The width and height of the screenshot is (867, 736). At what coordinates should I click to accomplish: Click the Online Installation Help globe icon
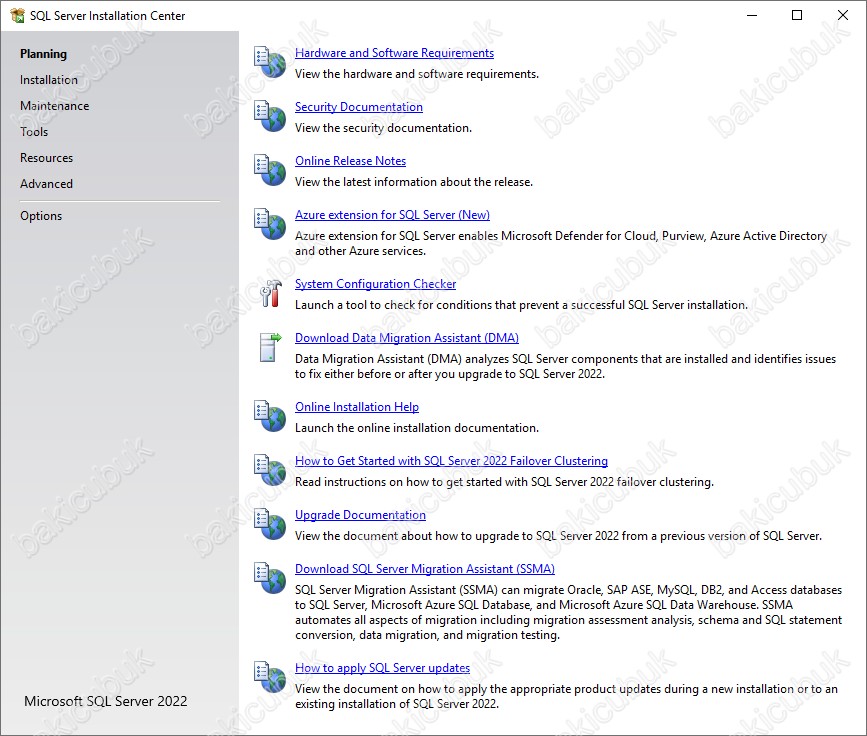(270, 416)
